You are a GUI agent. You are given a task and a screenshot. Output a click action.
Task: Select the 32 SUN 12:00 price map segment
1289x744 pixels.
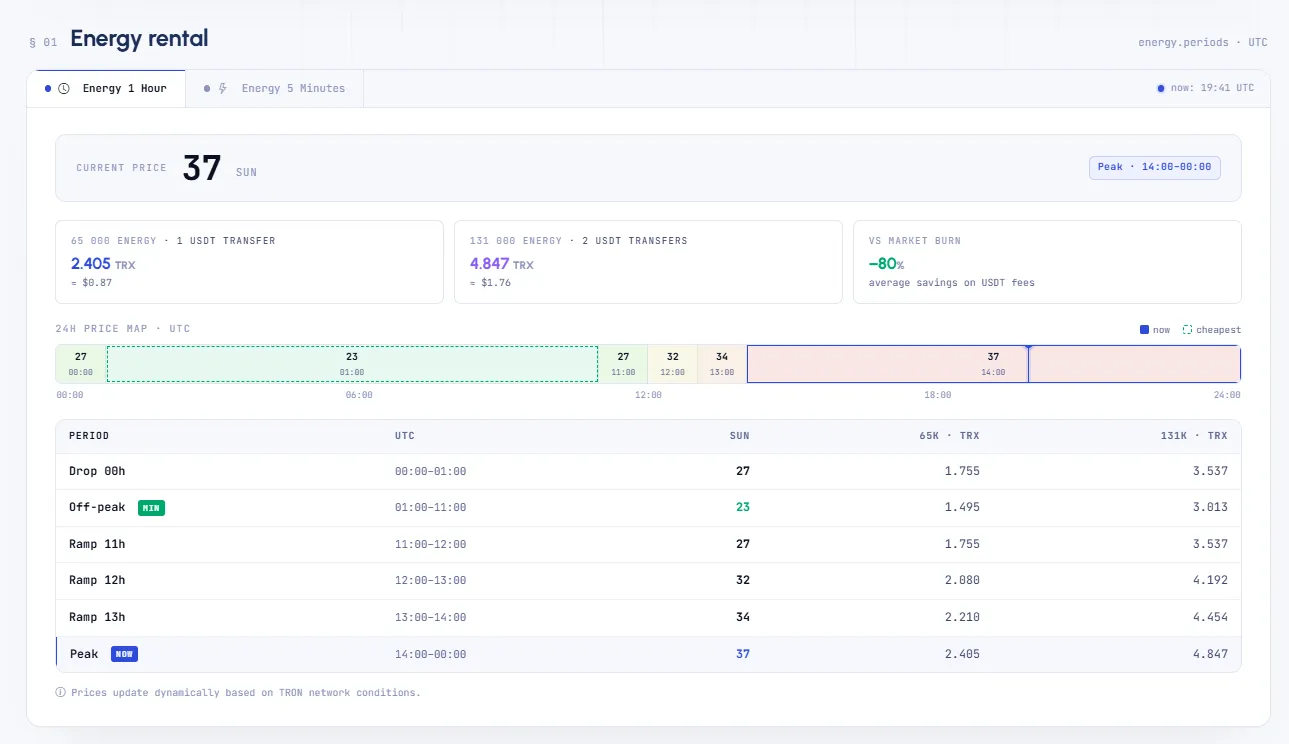(673, 364)
